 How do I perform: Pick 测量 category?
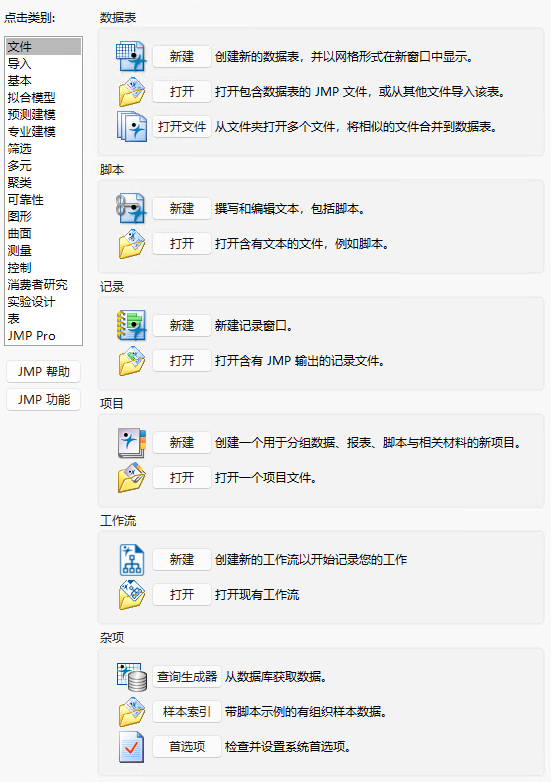(x=43, y=250)
